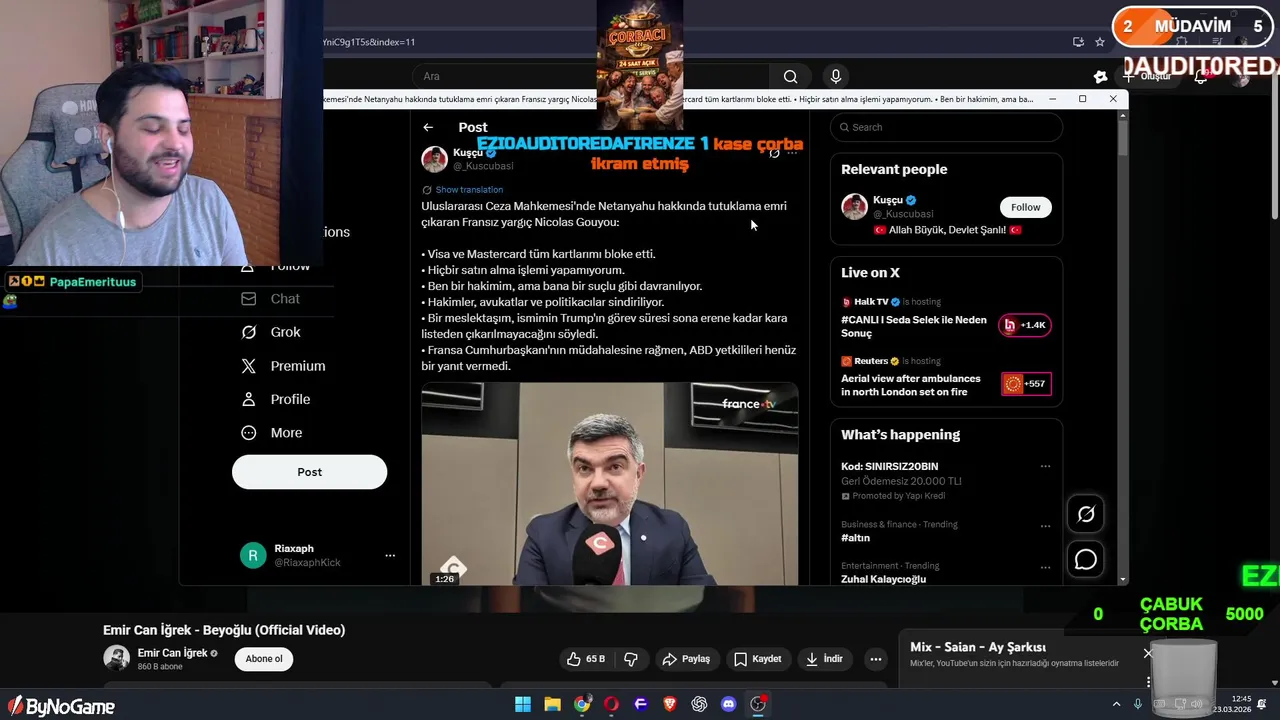Open the #altın trending topic
Viewport: 1280px width, 720px height.
click(x=855, y=538)
